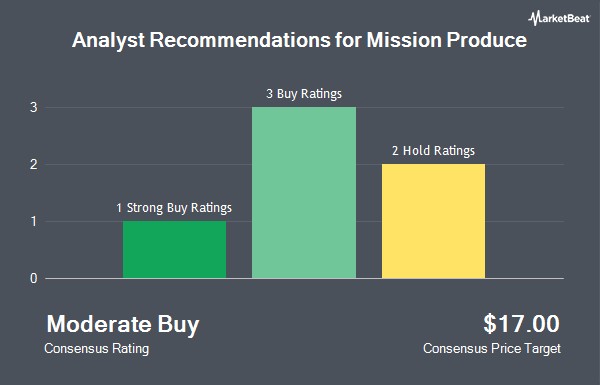Viewport: 600px width, 385px height.
Task: Click the chart baseline axis line
Action: pyautogui.click(x=305, y=279)
